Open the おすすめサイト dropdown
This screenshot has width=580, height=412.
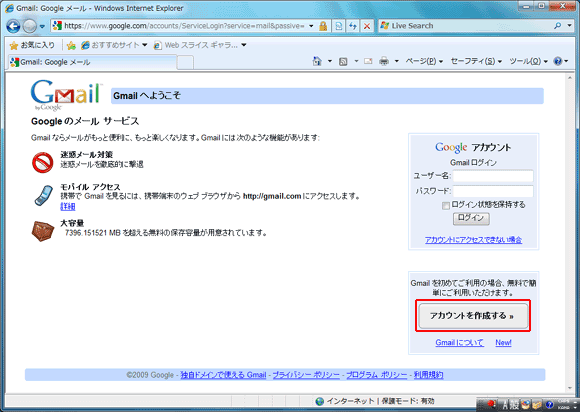click(x=115, y=45)
